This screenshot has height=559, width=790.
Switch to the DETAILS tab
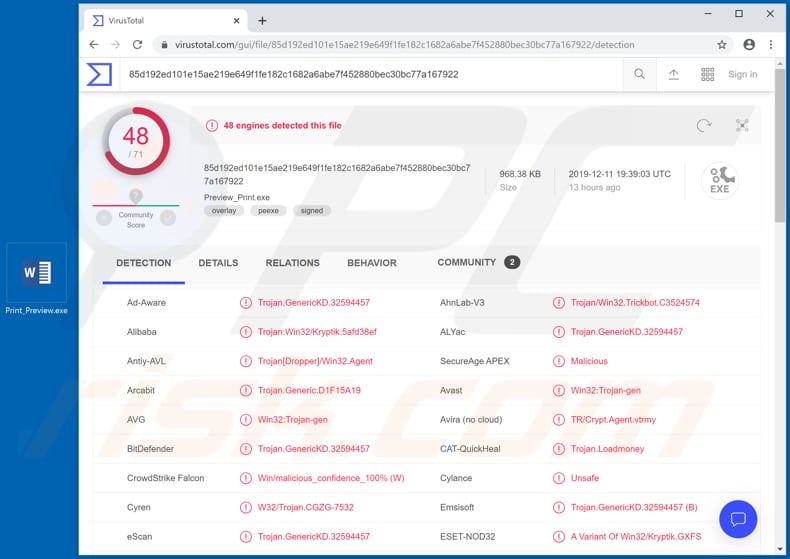(218, 263)
